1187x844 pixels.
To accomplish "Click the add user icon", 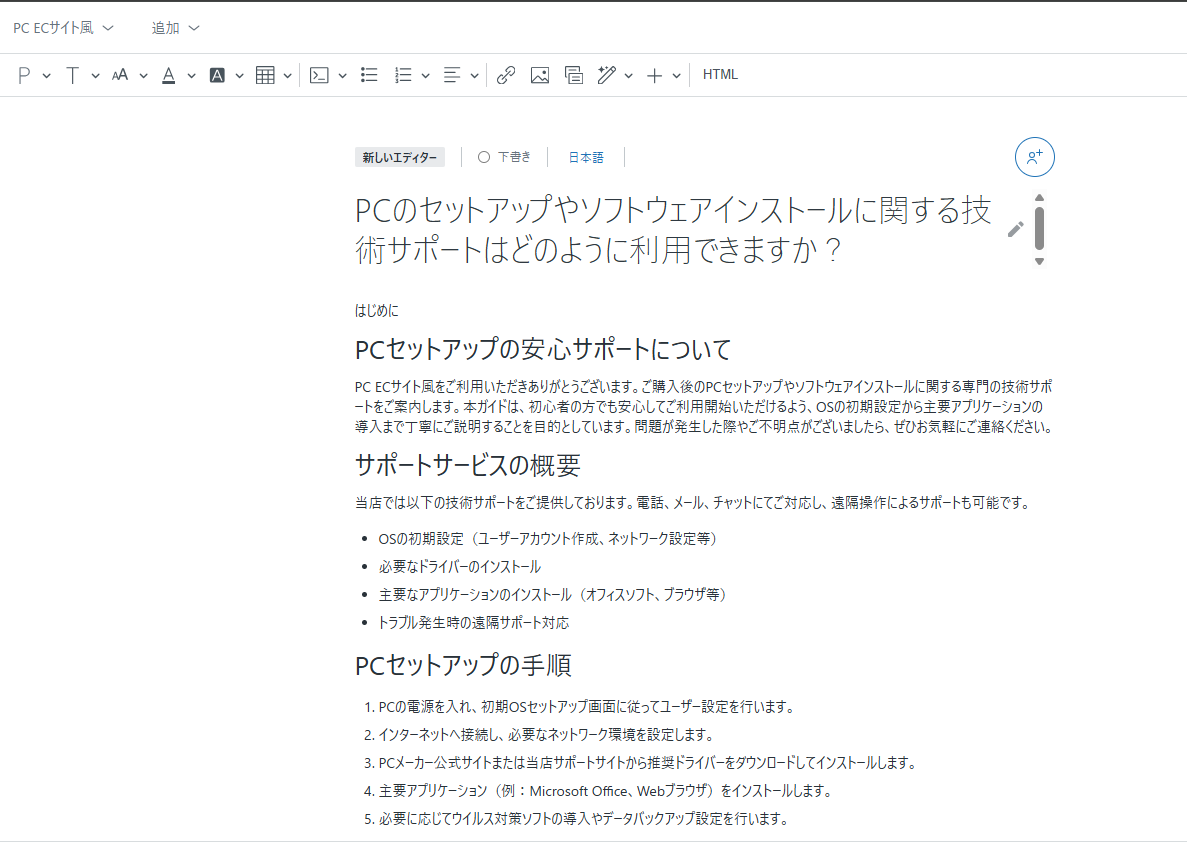I will [1035, 157].
